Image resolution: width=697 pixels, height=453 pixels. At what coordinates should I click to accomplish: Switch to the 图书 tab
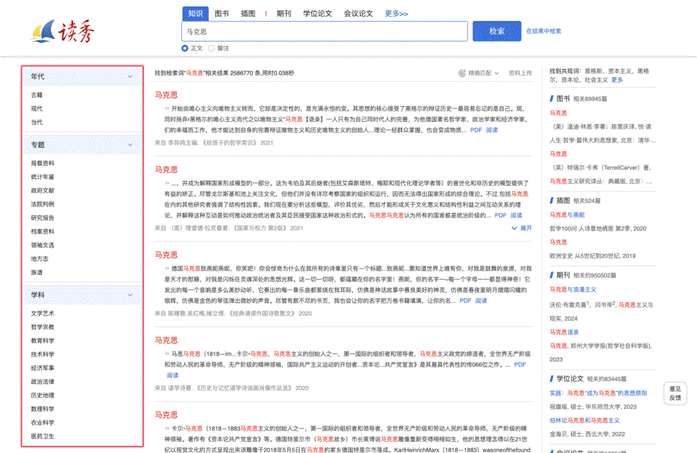[221, 14]
